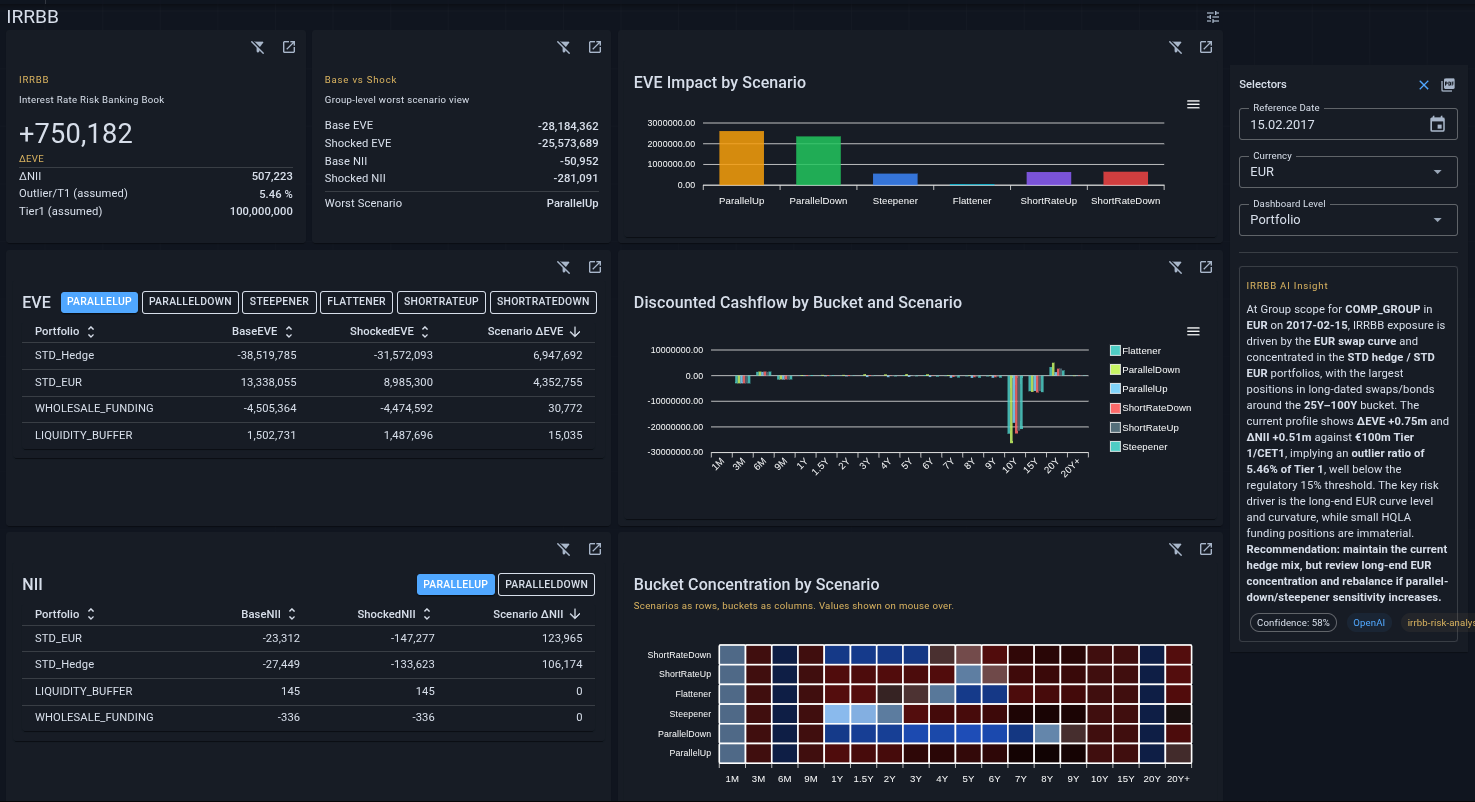Toggle ShortRateUp series in cashflow legend

pos(1144,428)
